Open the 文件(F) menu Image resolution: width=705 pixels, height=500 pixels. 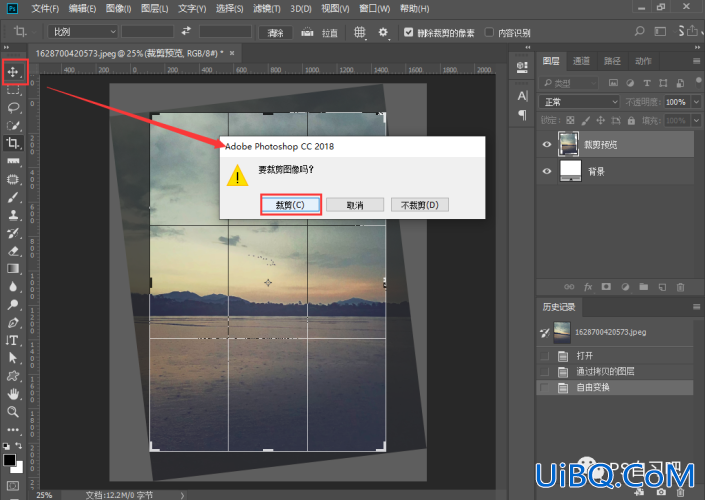[45, 9]
